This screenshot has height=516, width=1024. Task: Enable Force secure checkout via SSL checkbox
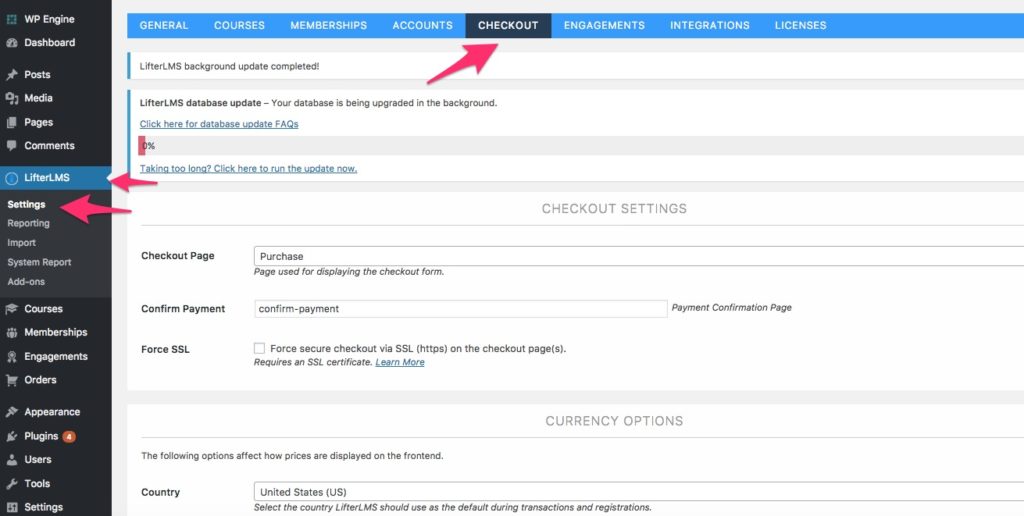pyautogui.click(x=259, y=349)
